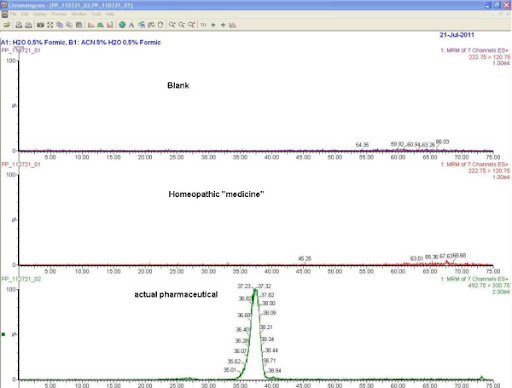Click the green pharmaceutical peak apex
This screenshot has height=388, width=512.
[256, 289]
